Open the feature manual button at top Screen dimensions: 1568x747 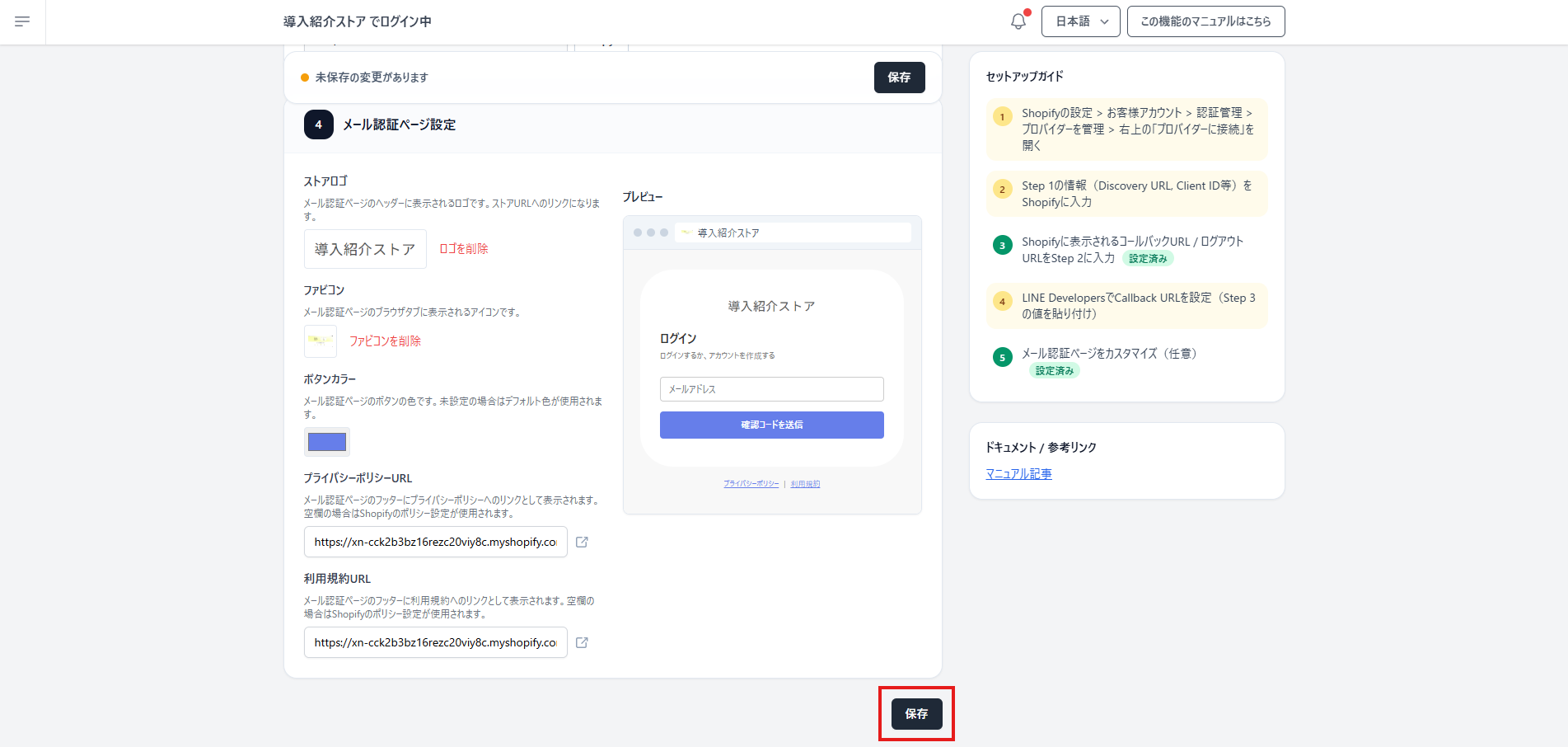[x=1205, y=21]
